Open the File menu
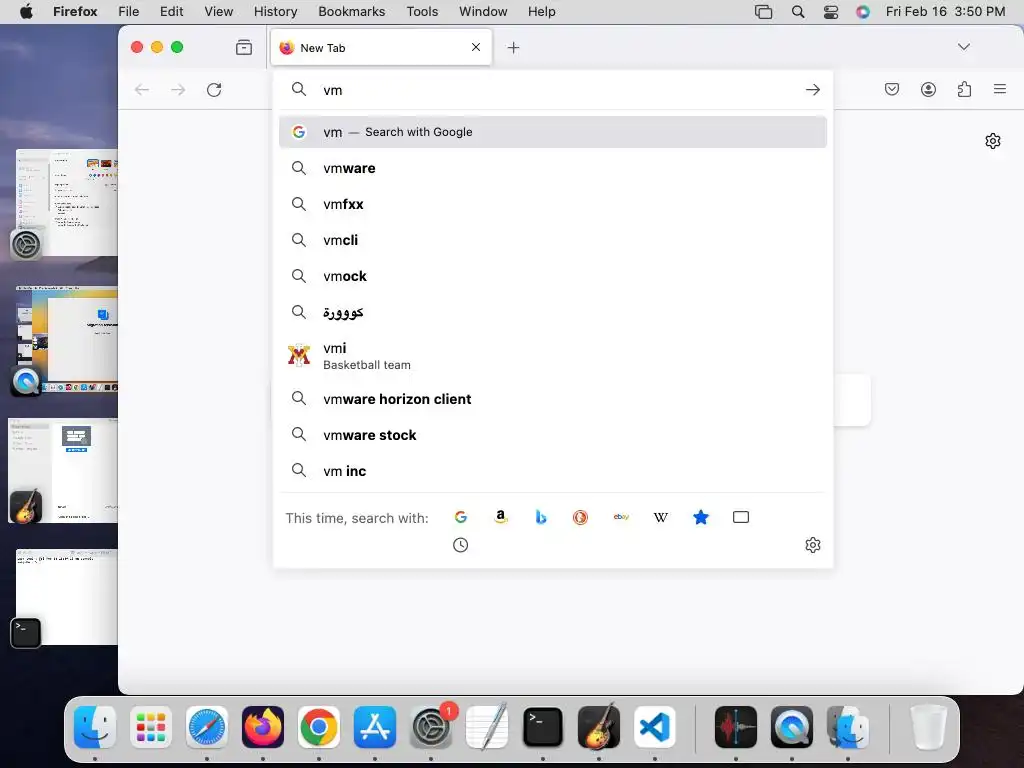The height and width of the screenshot is (768, 1024). pyautogui.click(x=129, y=12)
